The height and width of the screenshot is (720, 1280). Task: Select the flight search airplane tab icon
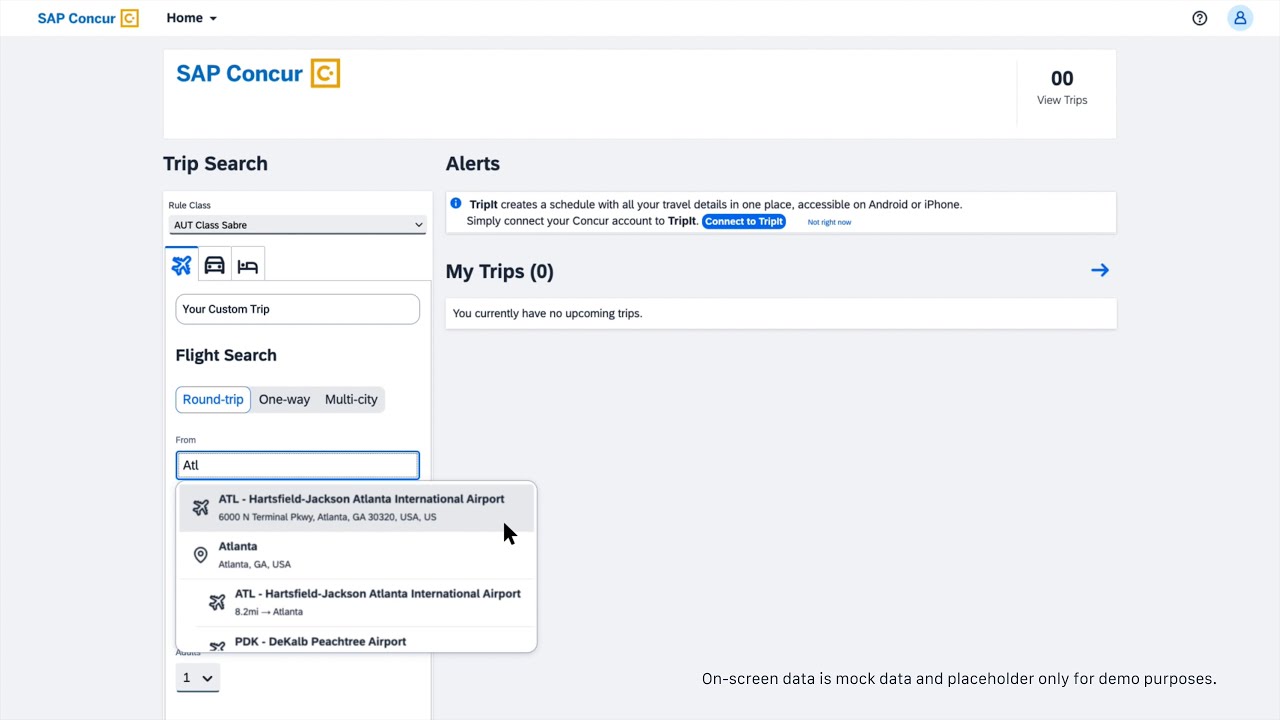tap(181, 265)
